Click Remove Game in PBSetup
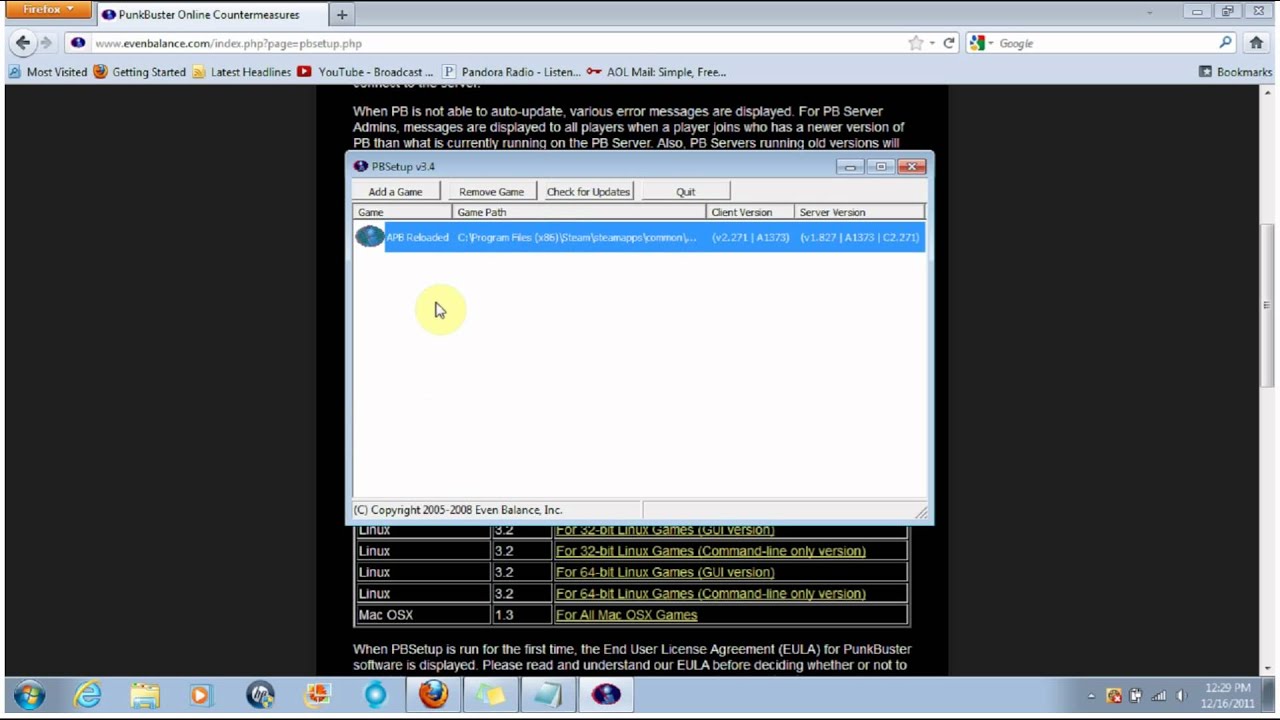Screen dimensions: 1280x720 [491, 191]
